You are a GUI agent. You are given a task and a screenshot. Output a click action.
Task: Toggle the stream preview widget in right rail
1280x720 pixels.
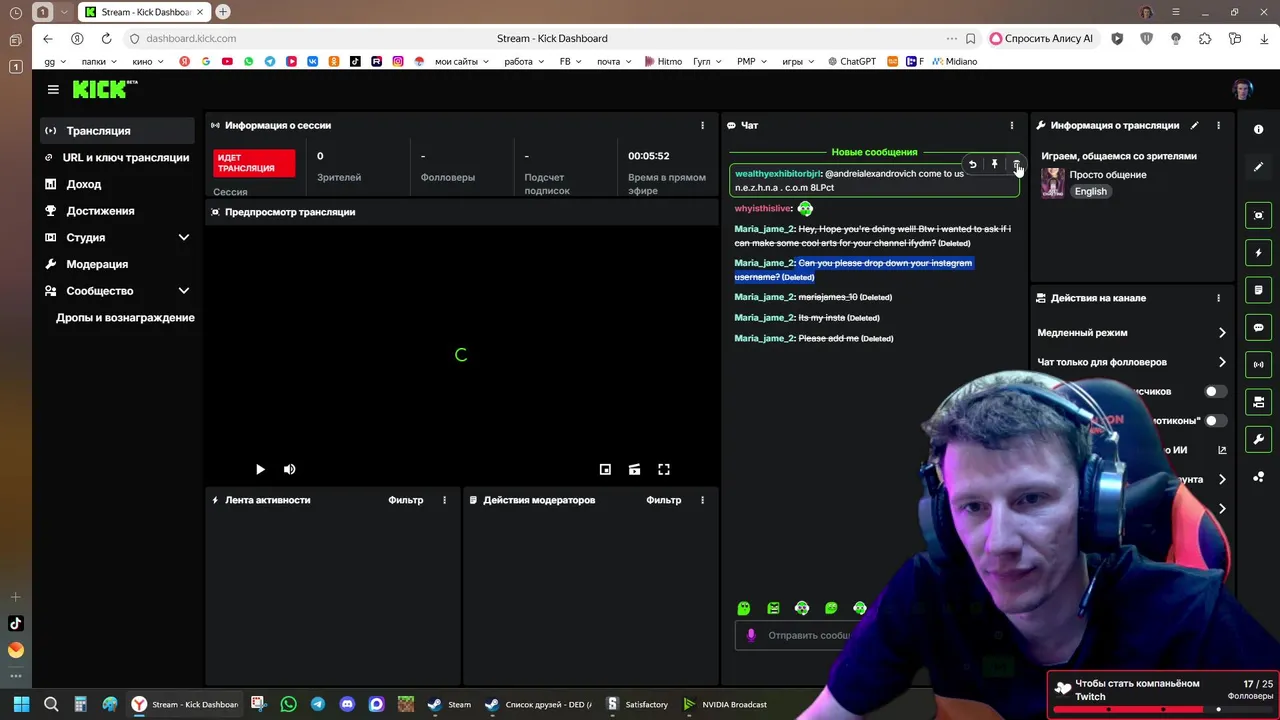[1259, 215]
